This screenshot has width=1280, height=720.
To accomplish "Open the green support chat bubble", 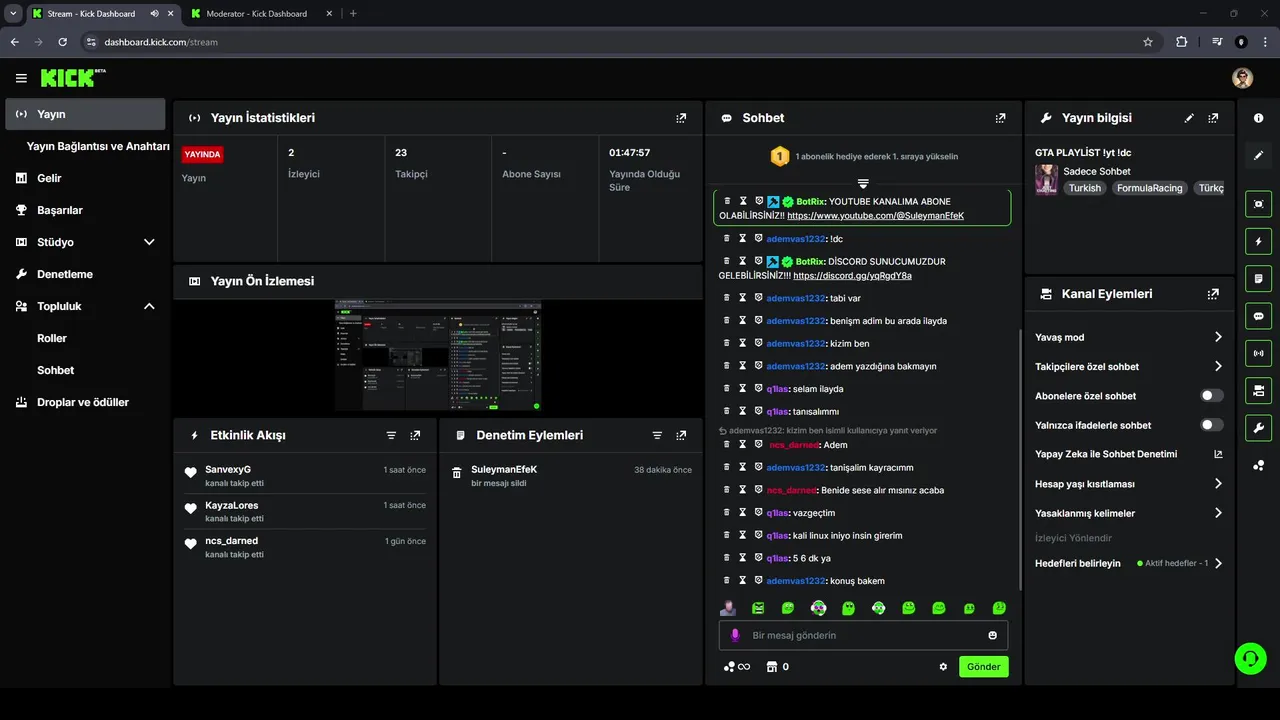I will (x=1250, y=657).
